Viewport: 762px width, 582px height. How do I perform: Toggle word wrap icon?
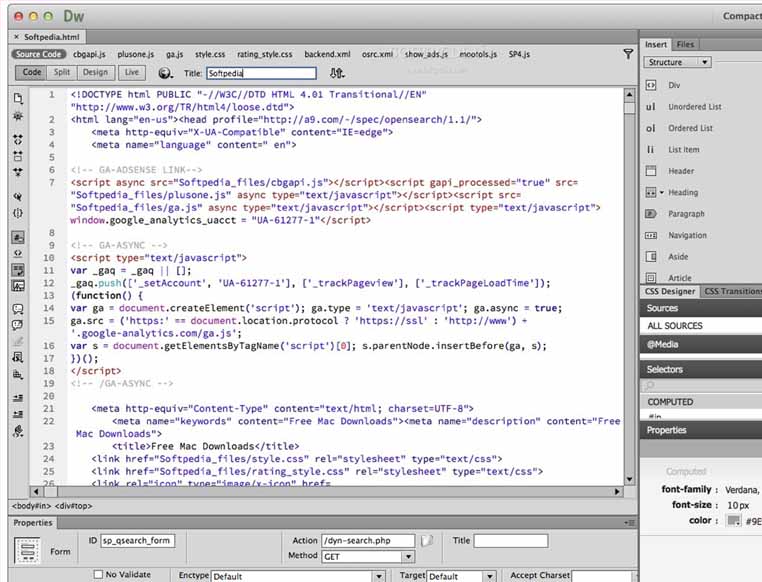18,270
